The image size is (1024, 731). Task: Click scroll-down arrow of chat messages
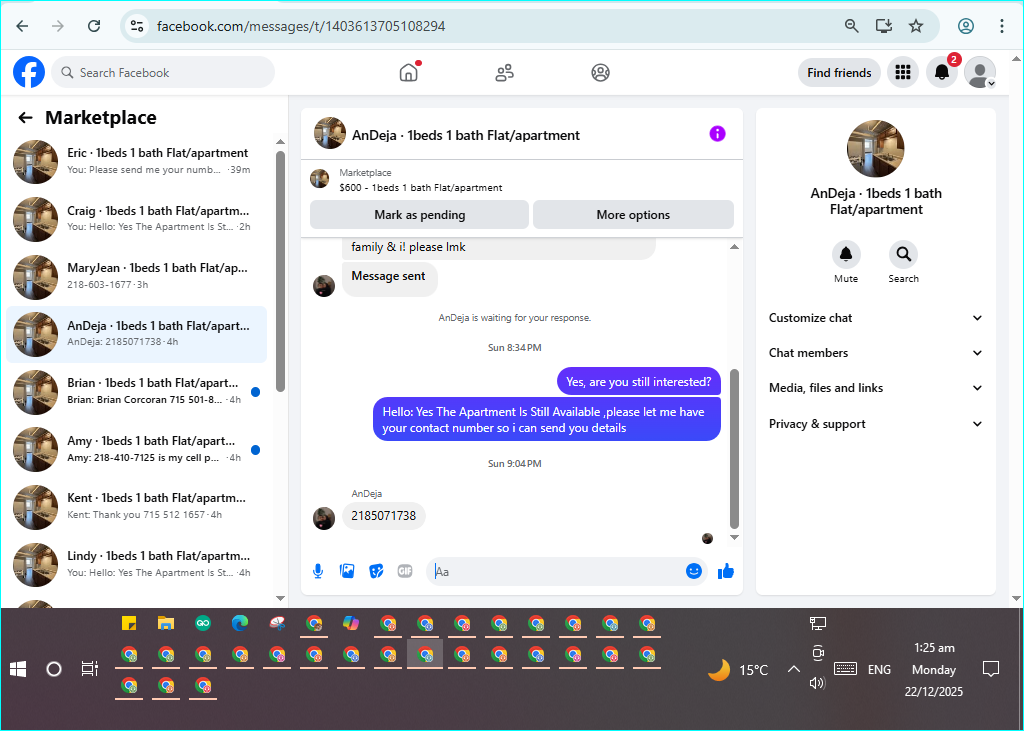[734, 538]
